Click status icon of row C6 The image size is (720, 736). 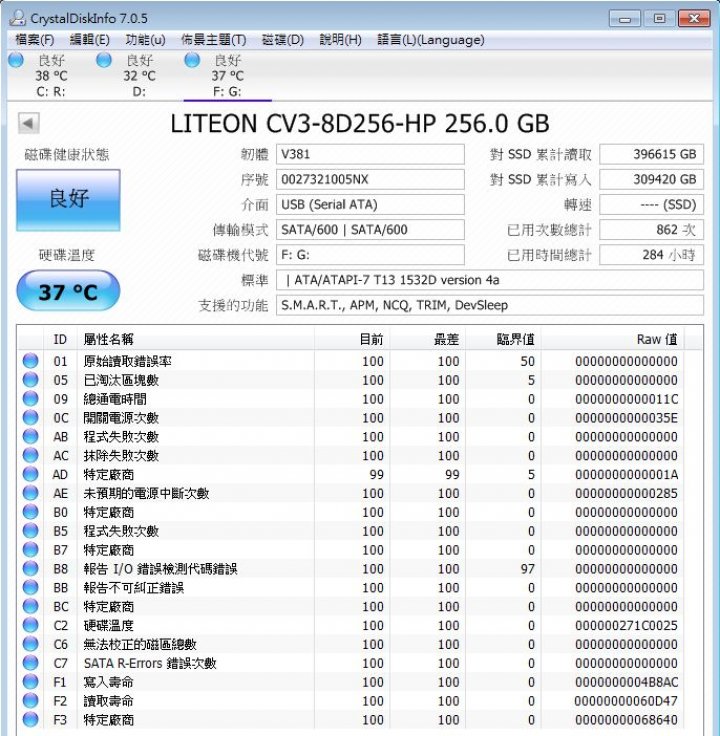[x=31, y=644]
